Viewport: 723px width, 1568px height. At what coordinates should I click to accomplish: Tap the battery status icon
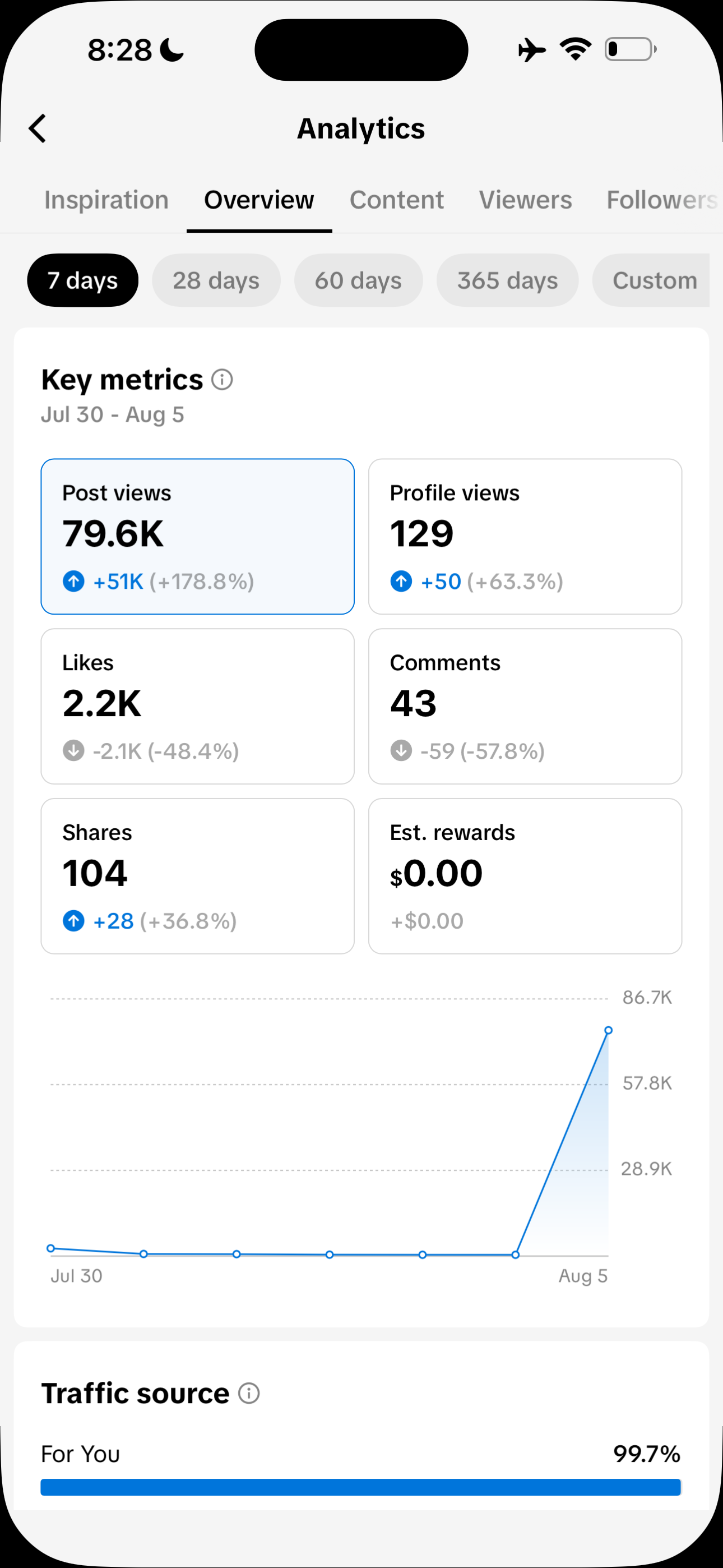pyautogui.click(x=631, y=49)
